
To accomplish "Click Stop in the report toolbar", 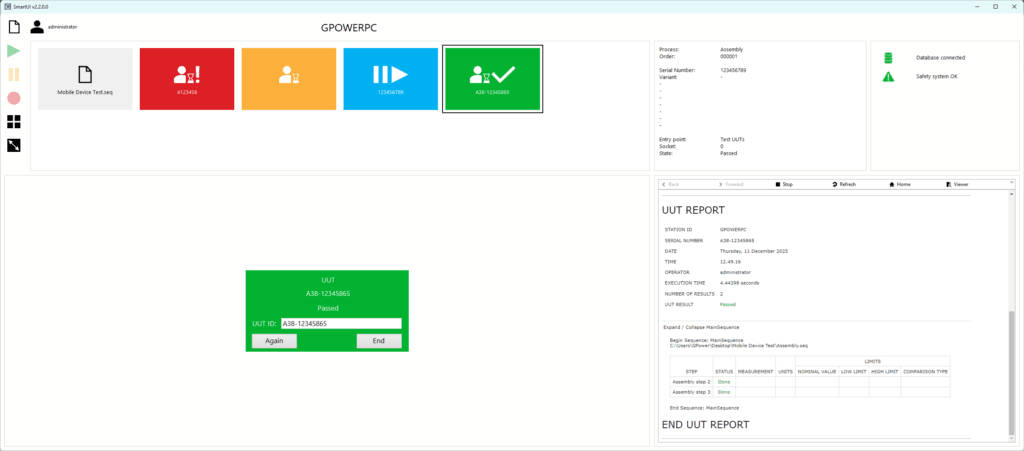I will [x=785, y=185].
